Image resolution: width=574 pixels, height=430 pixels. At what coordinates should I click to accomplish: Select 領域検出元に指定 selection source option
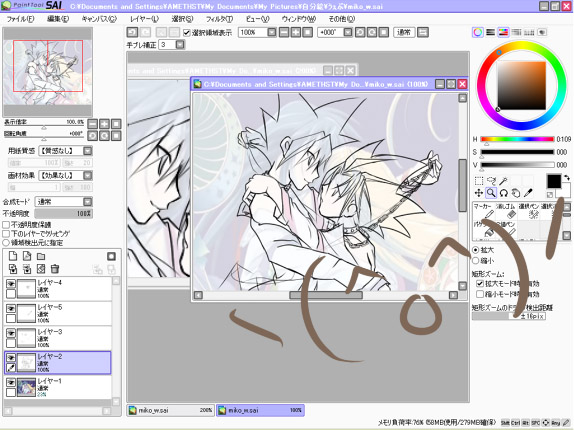point(6,243)
